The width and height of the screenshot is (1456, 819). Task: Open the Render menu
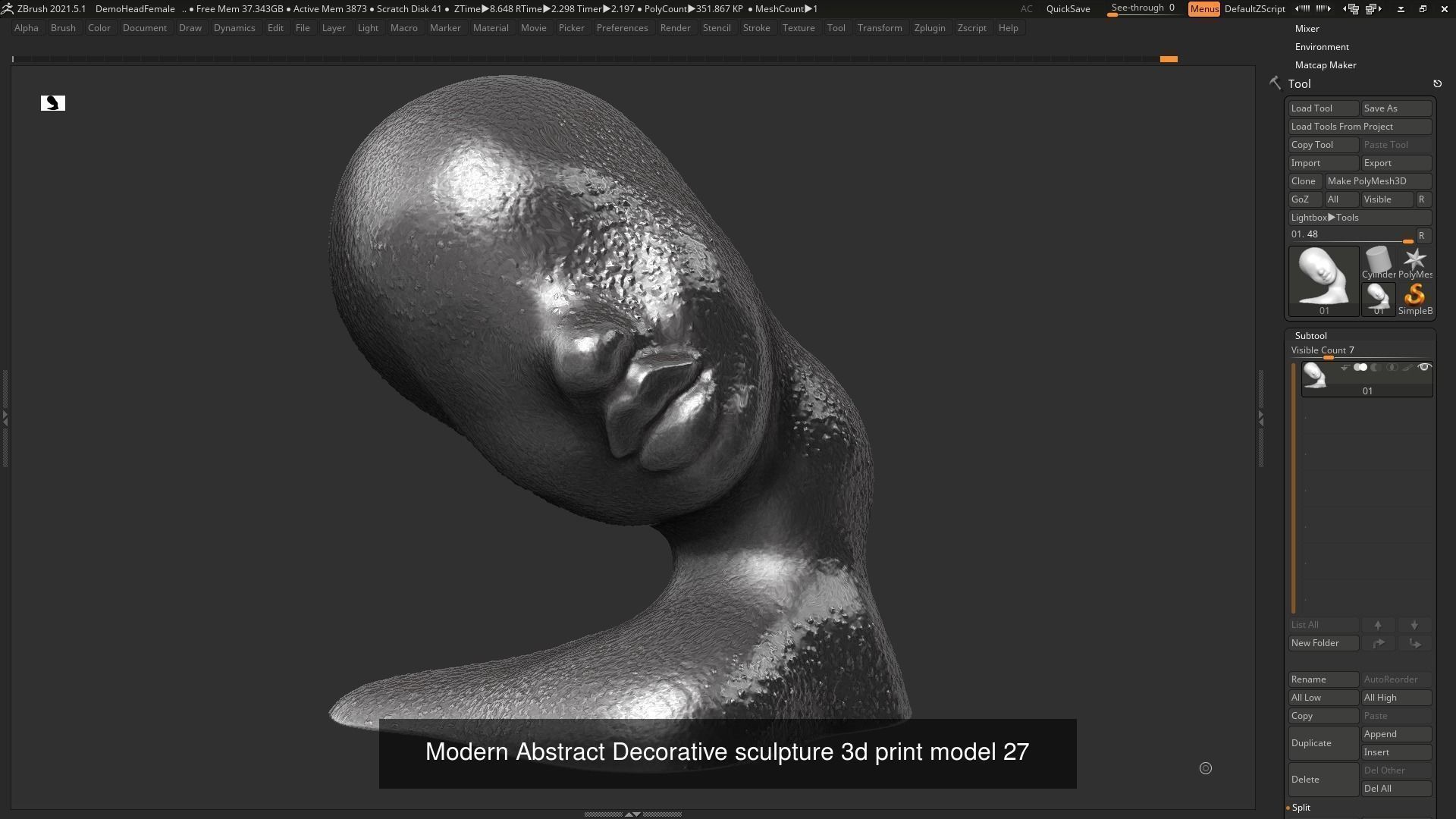(x=675, y=28)
